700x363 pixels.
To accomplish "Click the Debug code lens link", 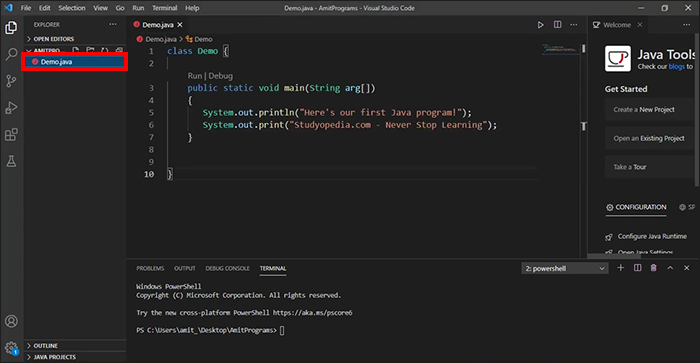I will 221,76.
